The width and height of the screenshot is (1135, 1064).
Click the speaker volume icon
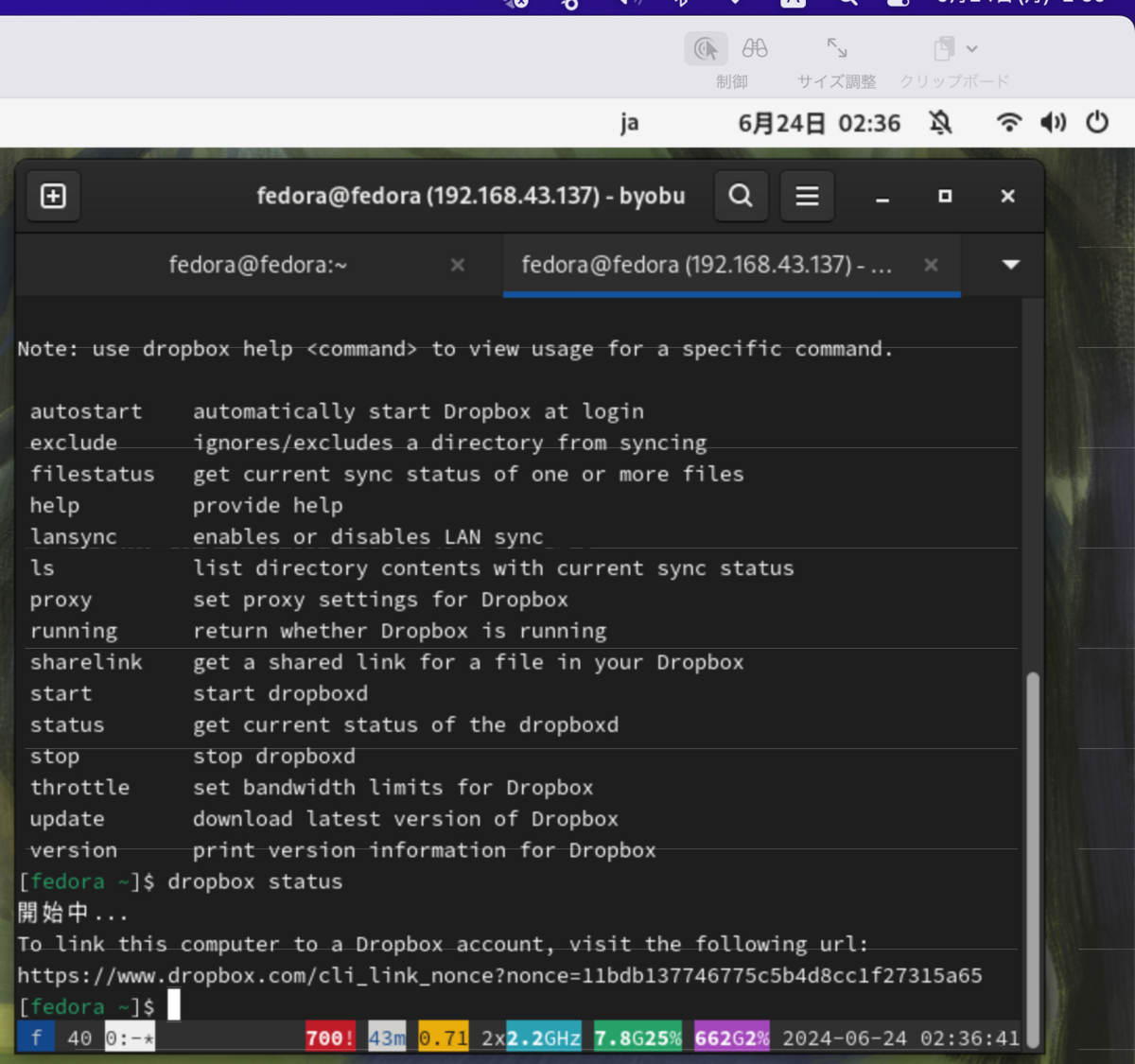pyautogui.click(x=1053, y=122)
